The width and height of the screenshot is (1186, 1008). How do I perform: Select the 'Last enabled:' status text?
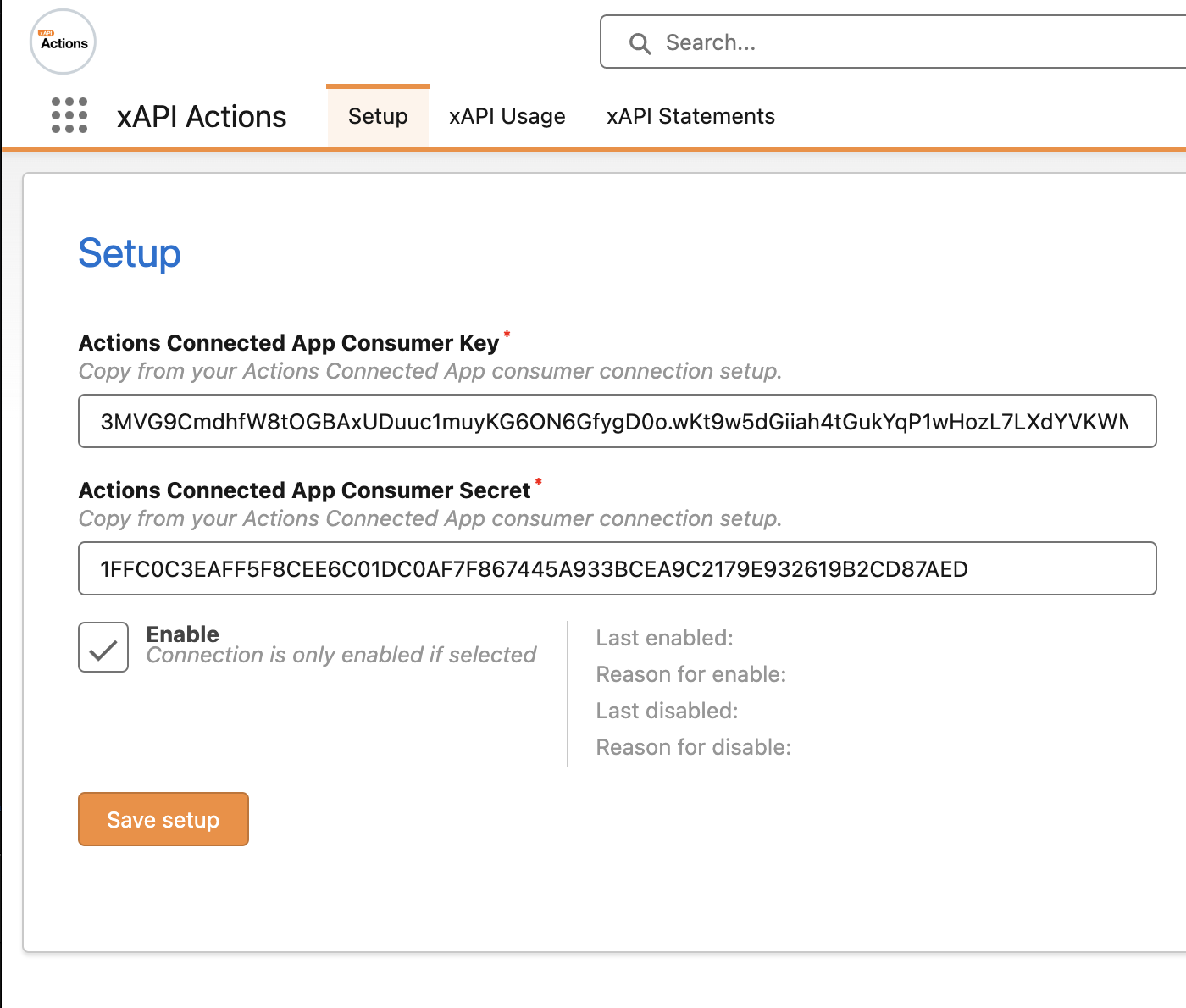click(664, 638)
